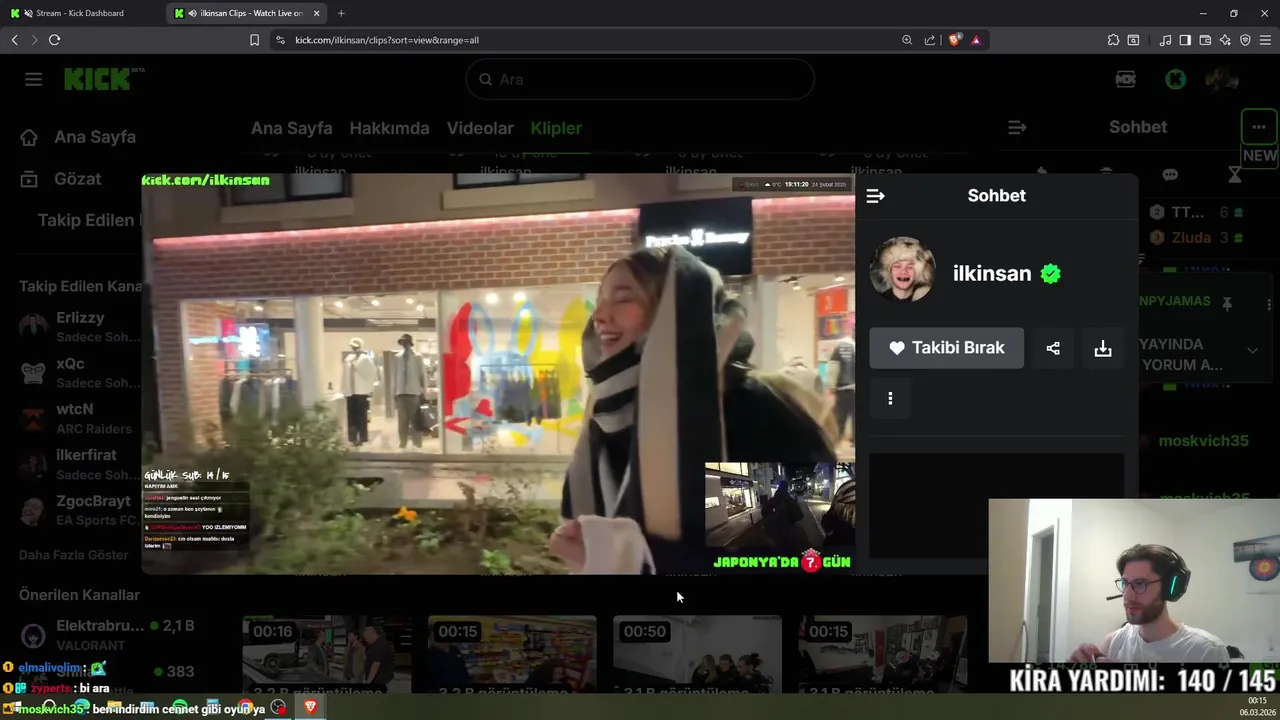Screen dimensions: 1280x720
Task: Open OBS in Windows taskbar
Action: [278, 707]
